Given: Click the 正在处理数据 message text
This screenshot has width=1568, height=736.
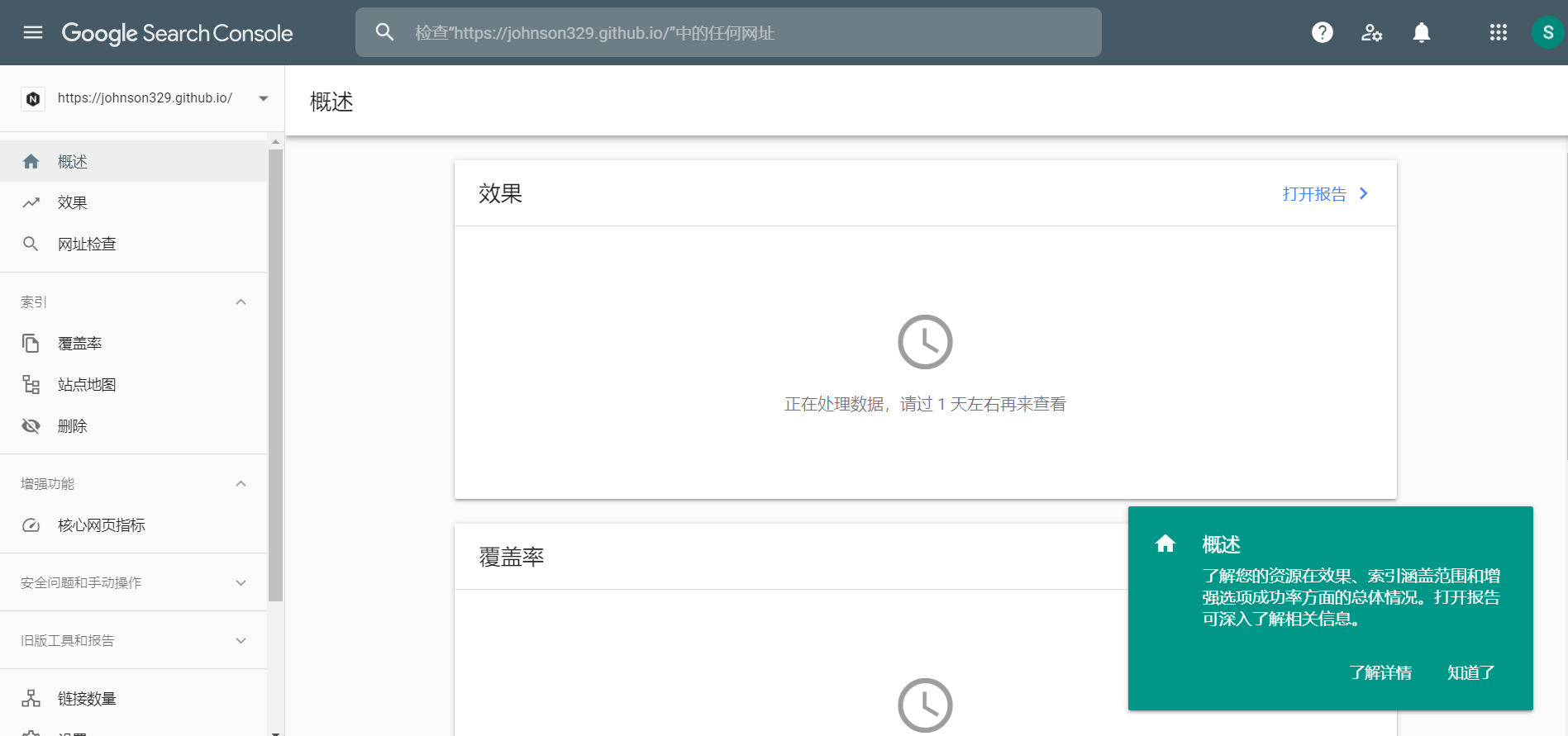Looking at the screenshot, I should (925, 404).
